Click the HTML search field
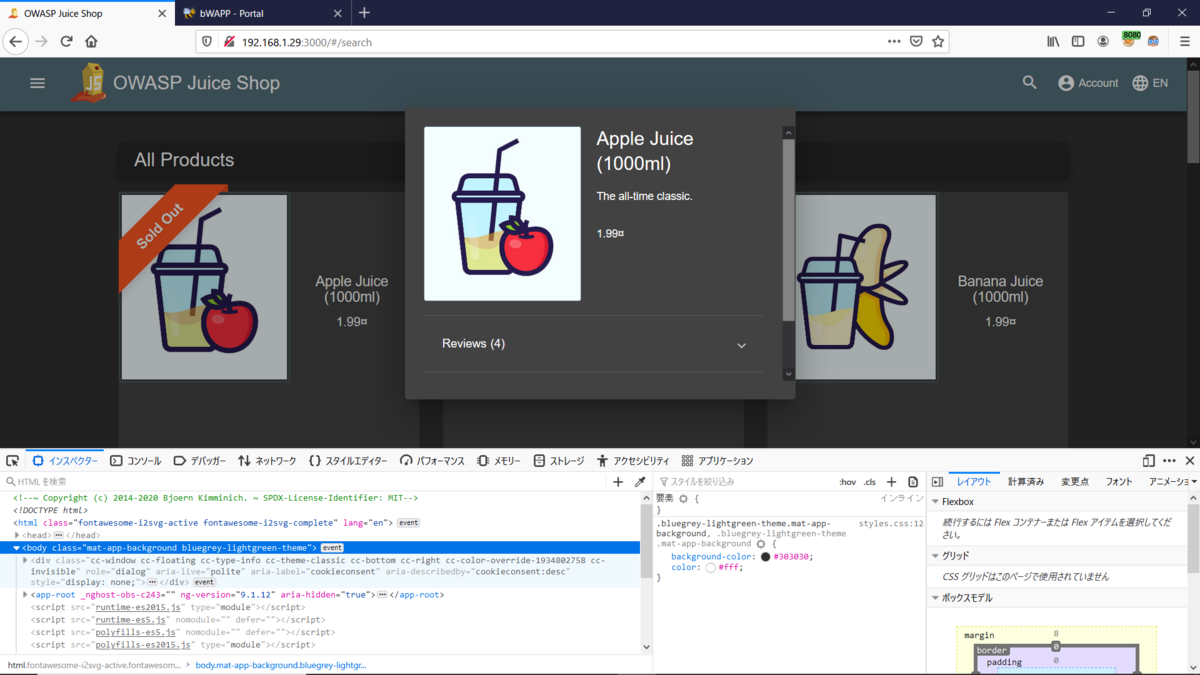1200x675 pixels. [x=305, y=482]
